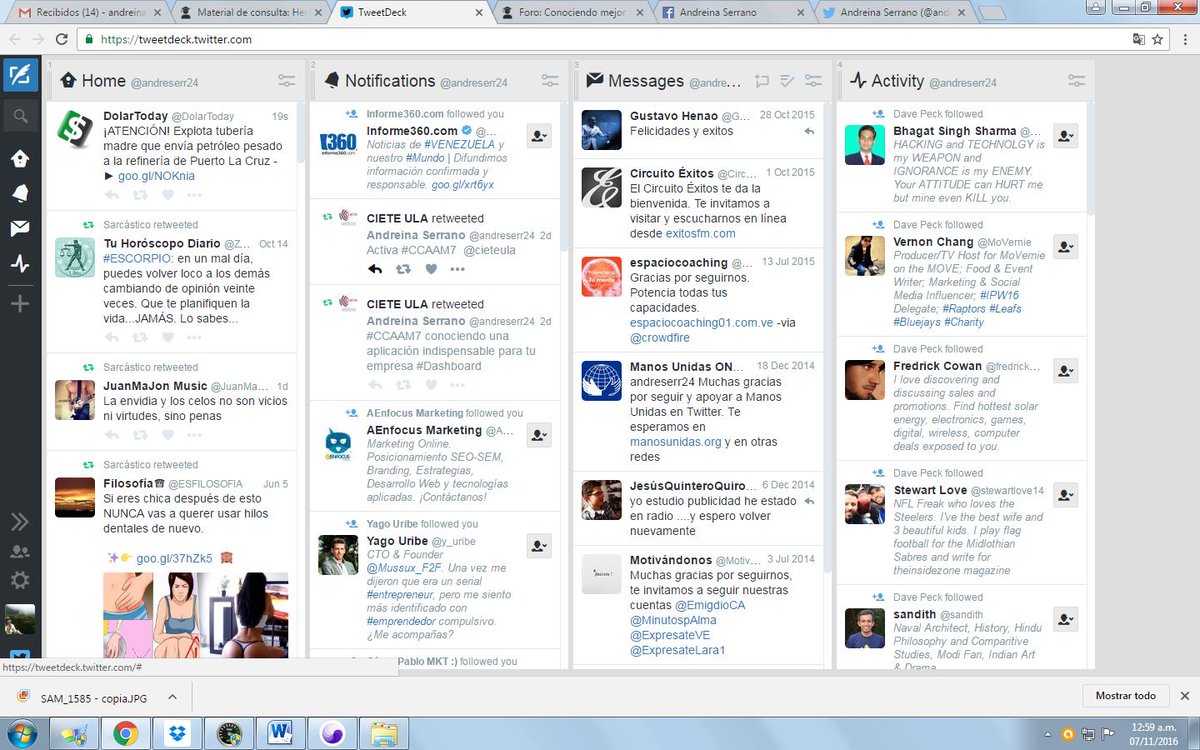
Task: Follow sandith with follow button
Action: pos(1066,619)
